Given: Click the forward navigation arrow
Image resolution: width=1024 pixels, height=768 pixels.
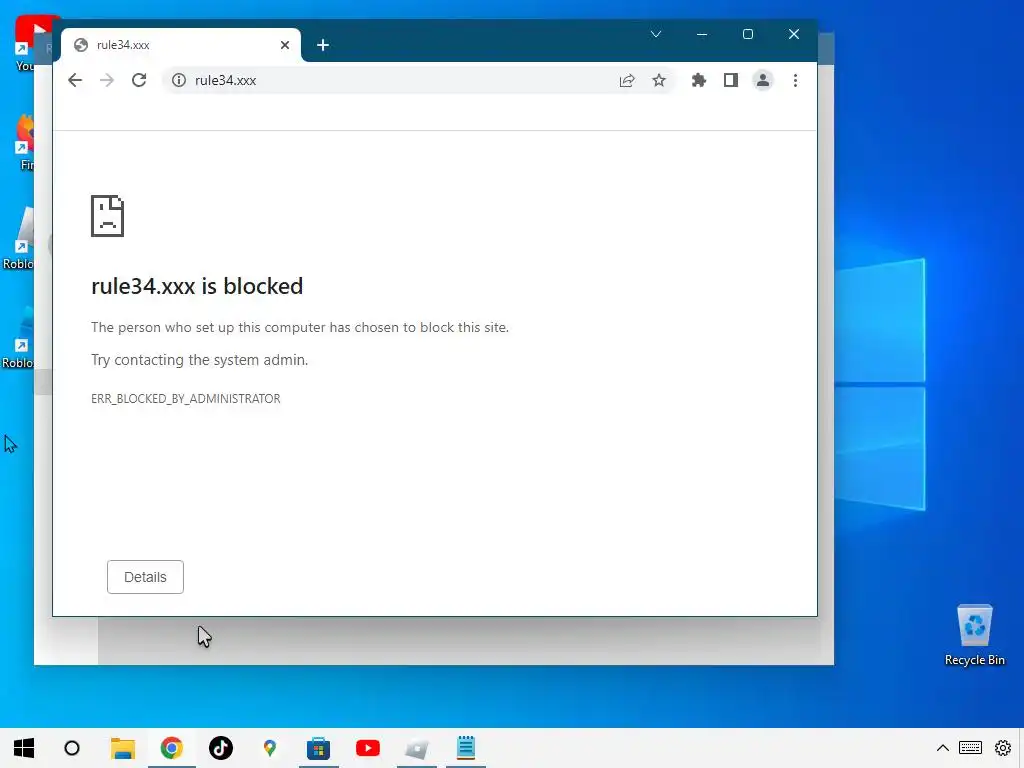Looking at the screenshot, I should tap(107, 80).
